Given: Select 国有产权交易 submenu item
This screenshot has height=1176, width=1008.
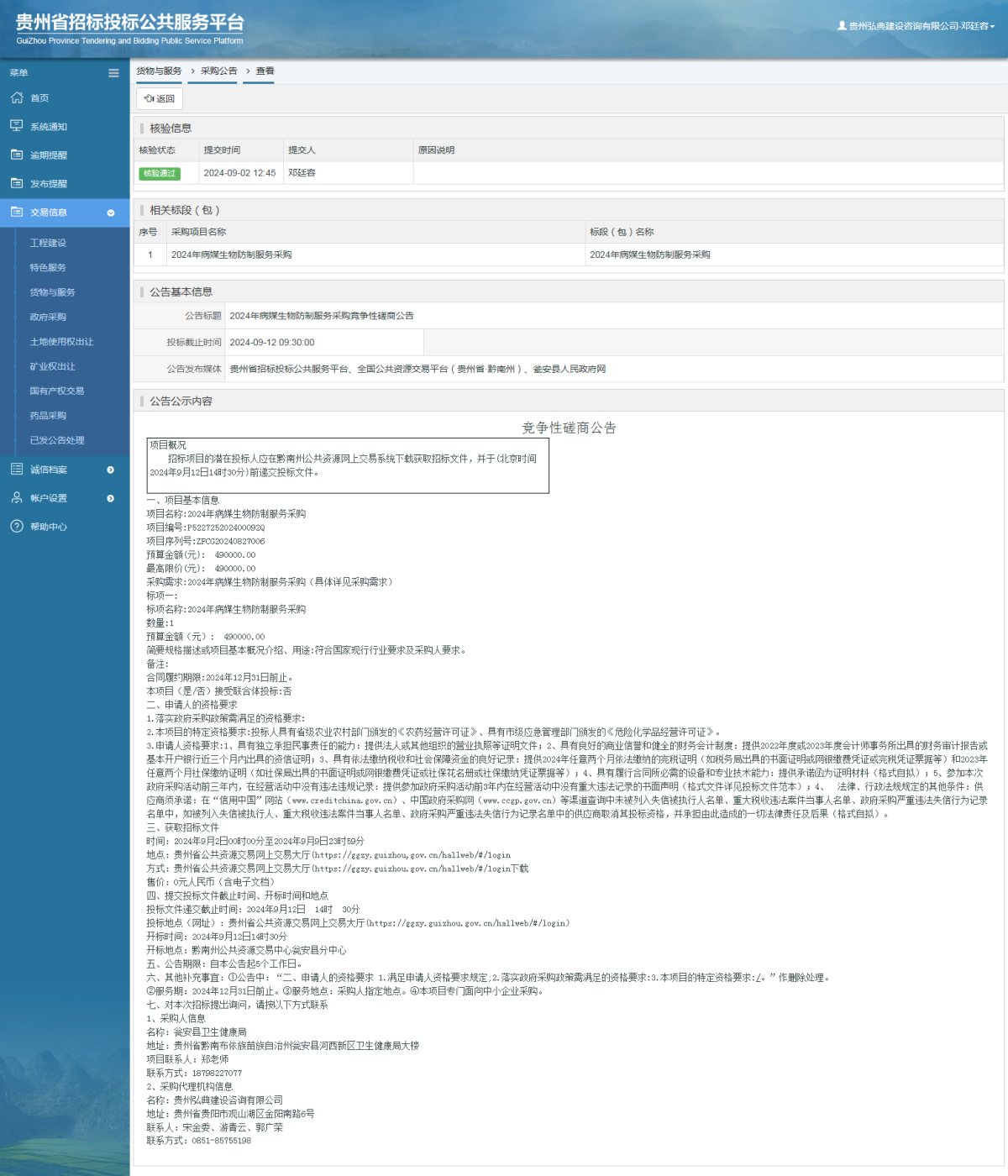Looking at the screenshot, I should pyautogui.click(x=56, y=391).
